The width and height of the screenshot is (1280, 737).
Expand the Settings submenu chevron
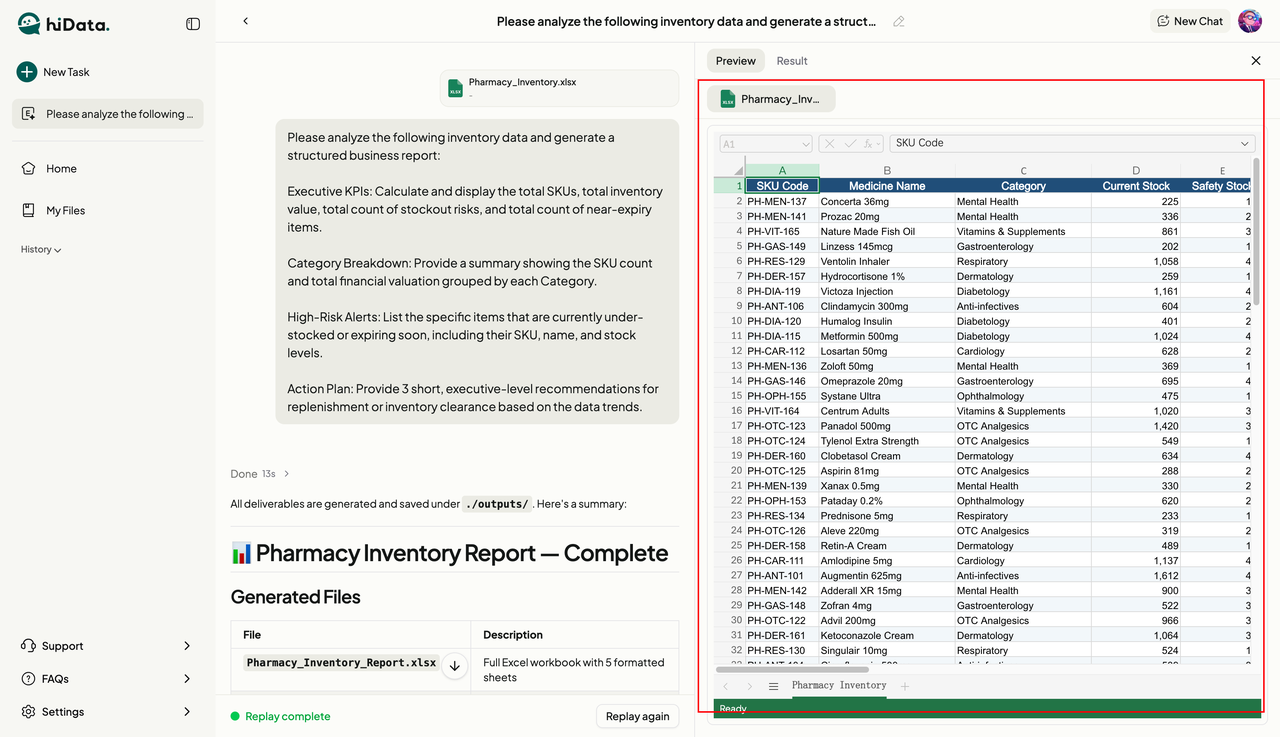[x=187, y=712]
